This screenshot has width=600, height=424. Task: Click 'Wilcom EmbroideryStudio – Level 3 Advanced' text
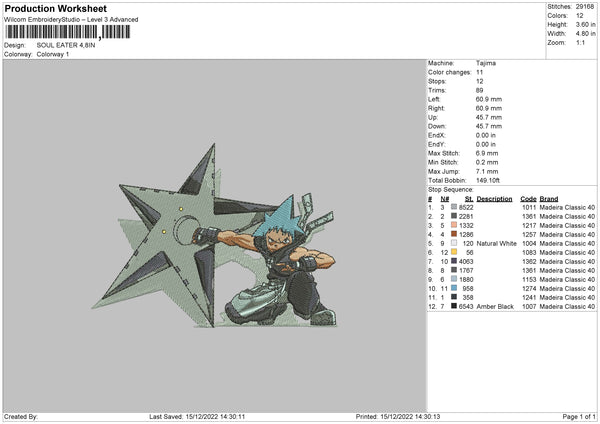(x=71, y=20)
